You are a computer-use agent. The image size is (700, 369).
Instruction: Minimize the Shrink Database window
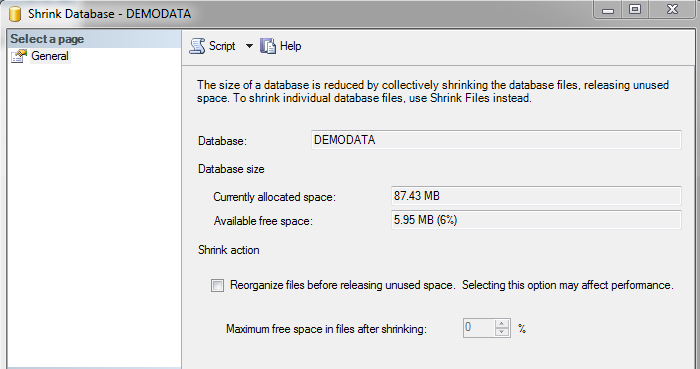tap(608, 9)
